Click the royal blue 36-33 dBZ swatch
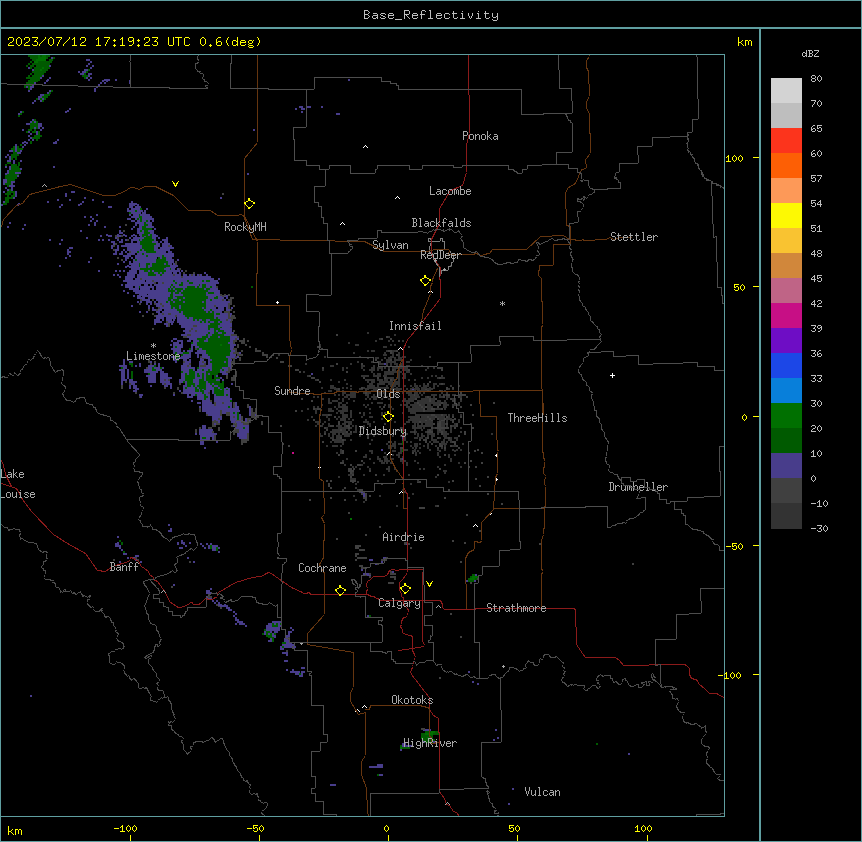Image resolution: width=862 pixels, height=842 pixels. point(786,365)
